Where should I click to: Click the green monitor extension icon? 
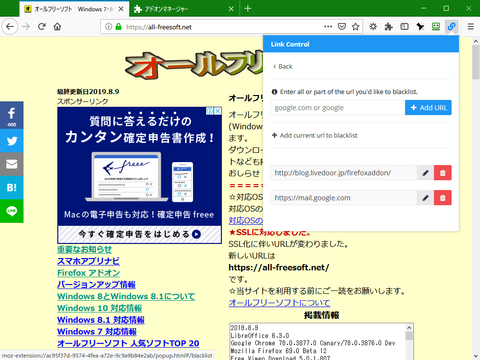click(x=436, y=27)
